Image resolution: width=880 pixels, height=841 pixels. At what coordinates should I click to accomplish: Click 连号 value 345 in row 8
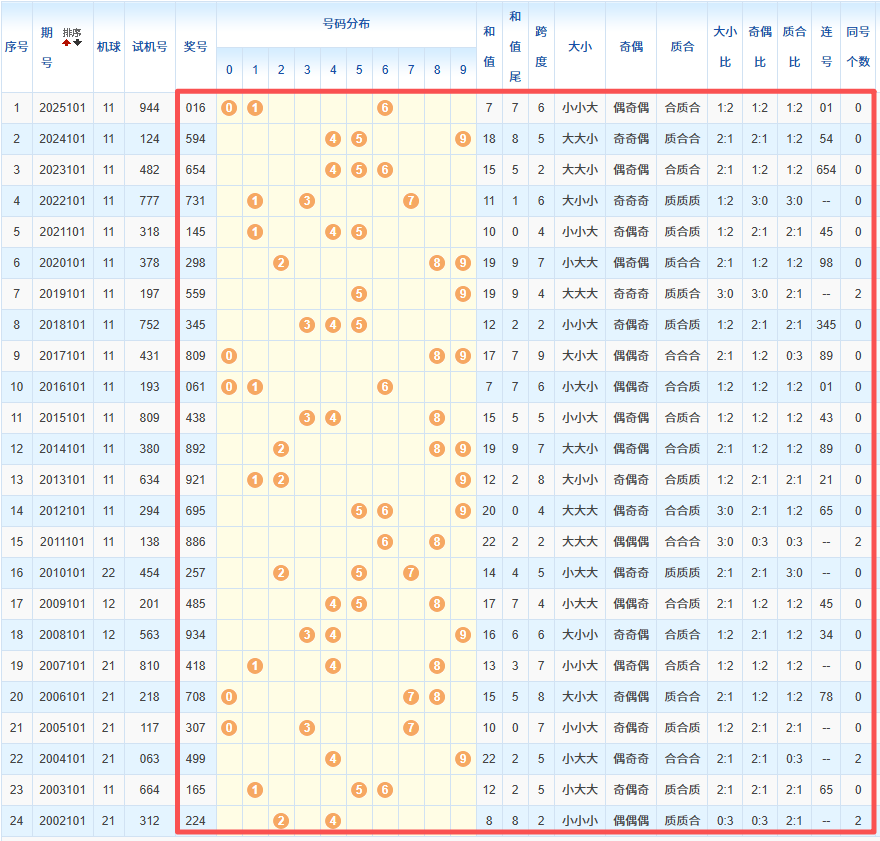click(x=826, y=325)
